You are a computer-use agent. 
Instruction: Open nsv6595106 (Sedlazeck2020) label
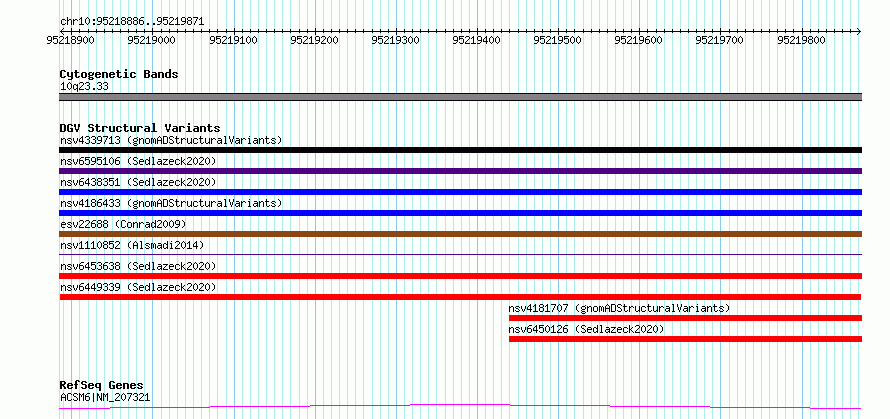(138, 161)
